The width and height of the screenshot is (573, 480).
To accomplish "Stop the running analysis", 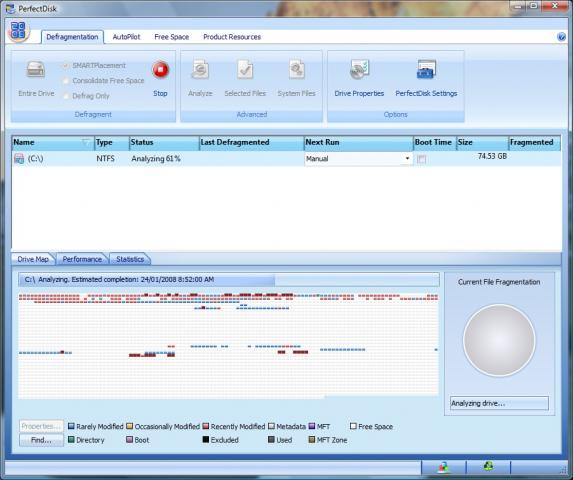I will 160,70.
